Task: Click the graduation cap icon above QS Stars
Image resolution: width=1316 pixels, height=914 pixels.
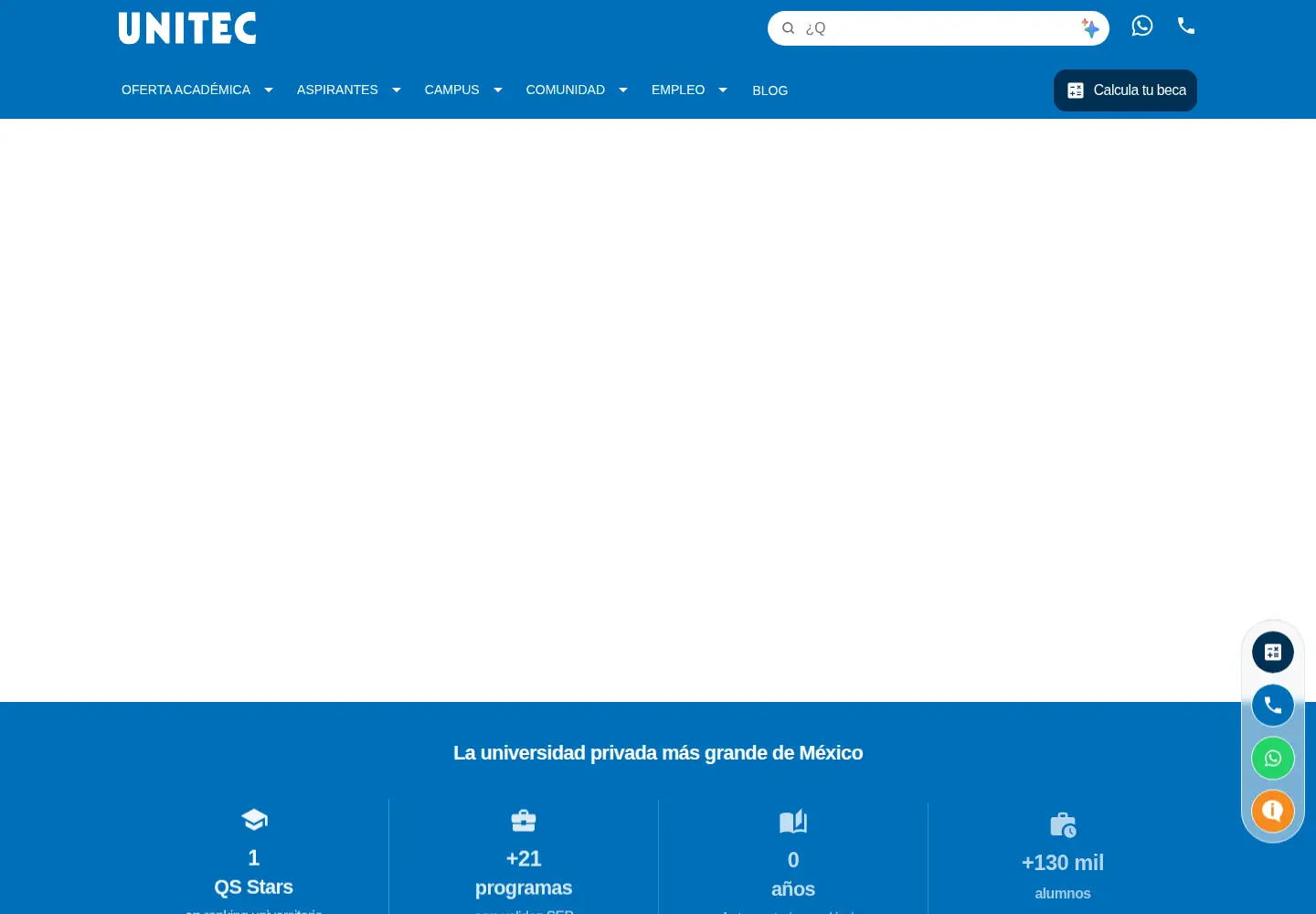Action: tap(254, 820)
